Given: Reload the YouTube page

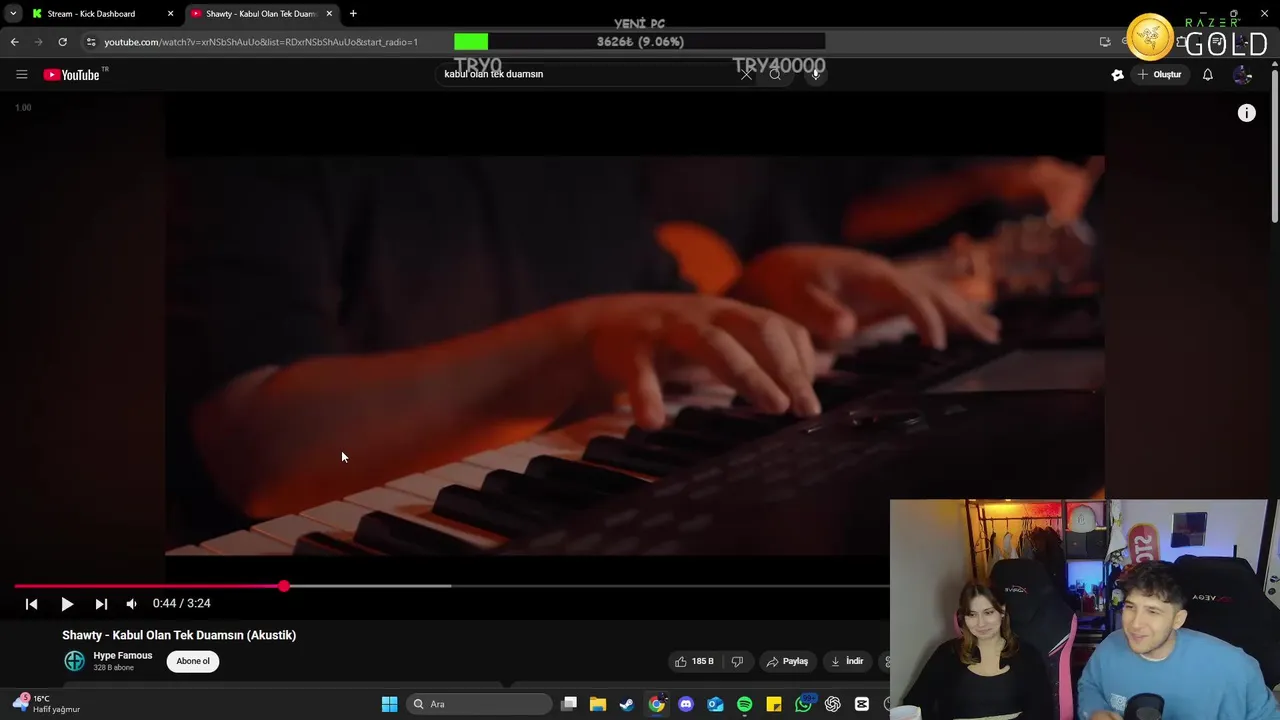Looking at the screenshot, I should point(62,42).
